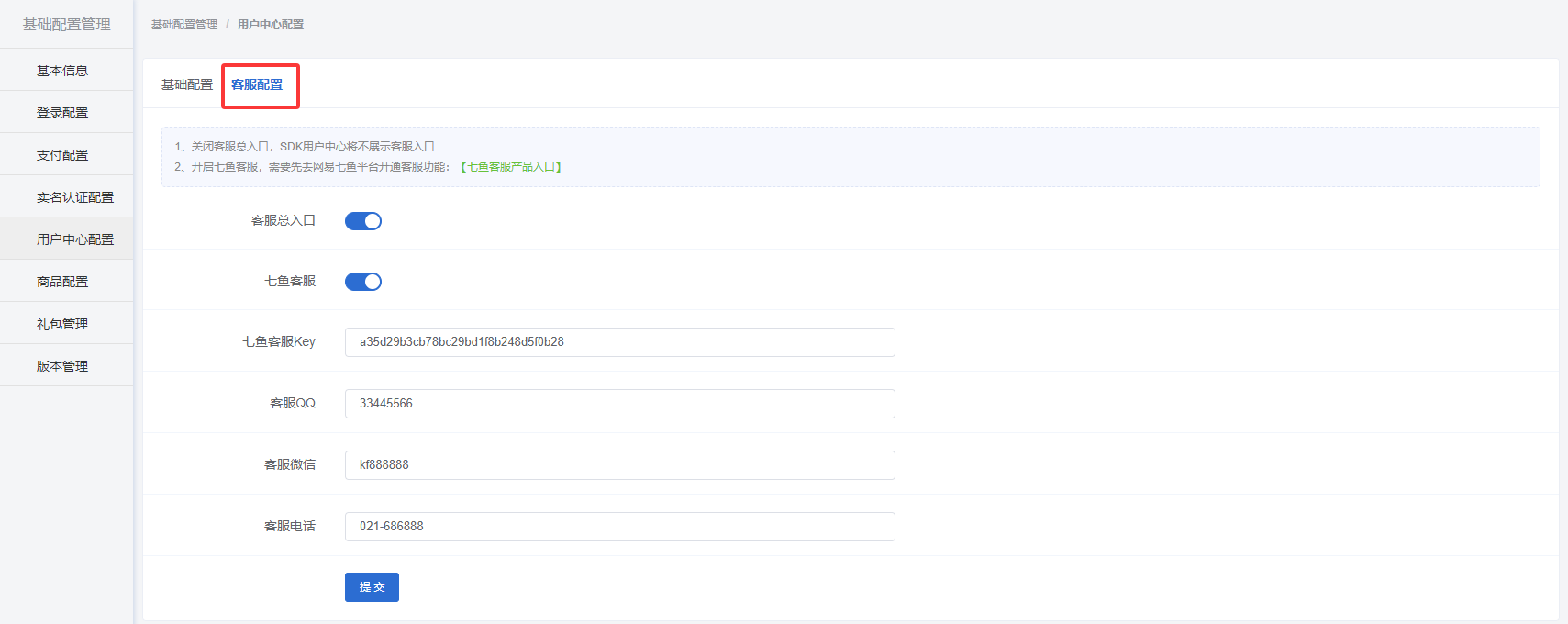The height and width of the screenshot is (624, 1568).
Task: Click the 提交 submit button
Action: 372,587
